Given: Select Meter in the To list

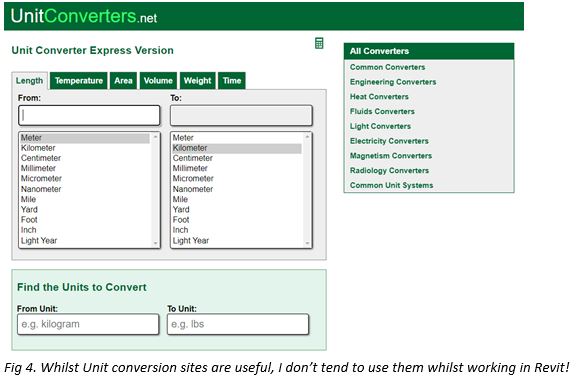Looking at the screenshot, I should point(237,138).
